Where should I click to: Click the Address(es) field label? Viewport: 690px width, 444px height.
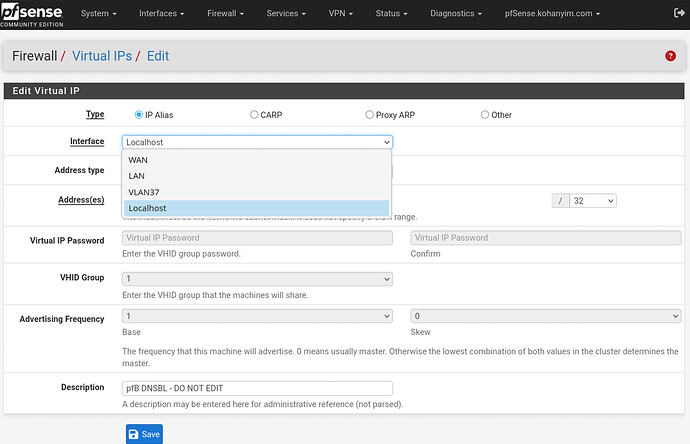tap(81, 200)
